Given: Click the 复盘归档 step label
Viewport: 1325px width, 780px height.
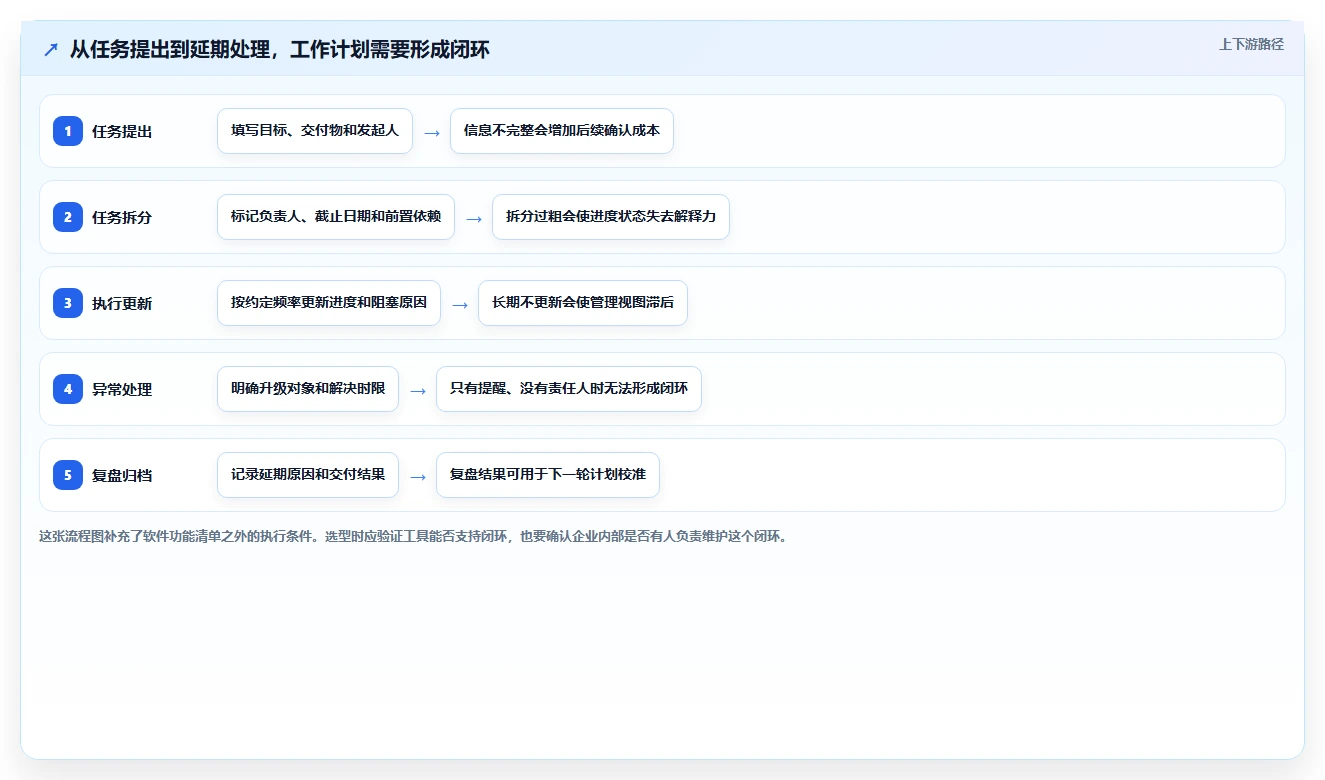Looking at the screenshot, I should point(122,475).
